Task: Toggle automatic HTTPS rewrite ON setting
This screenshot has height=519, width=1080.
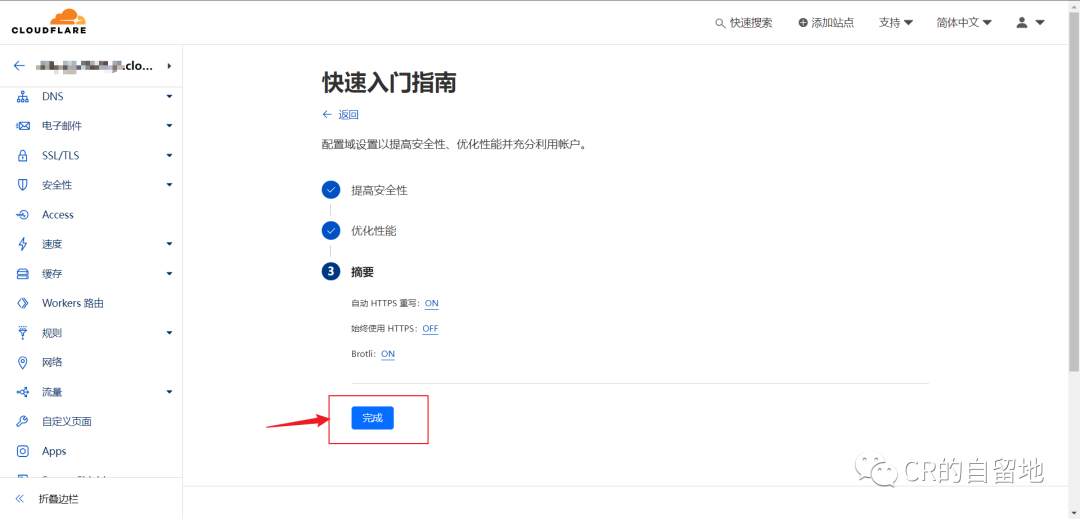Action: coord(431,303)
